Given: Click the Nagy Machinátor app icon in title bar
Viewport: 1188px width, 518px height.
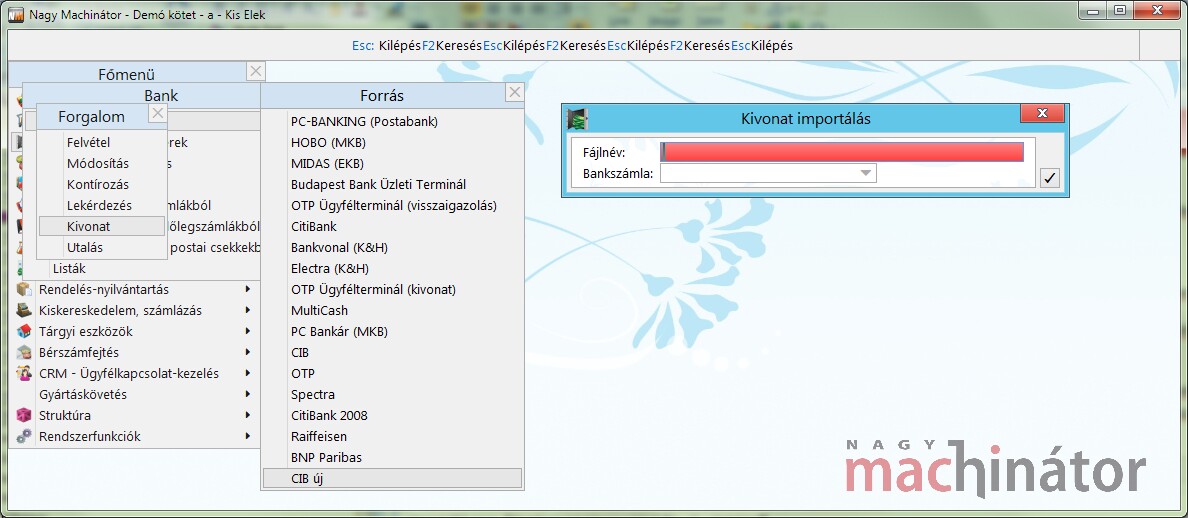Looking at the screenshot, I should pos(15,14).
